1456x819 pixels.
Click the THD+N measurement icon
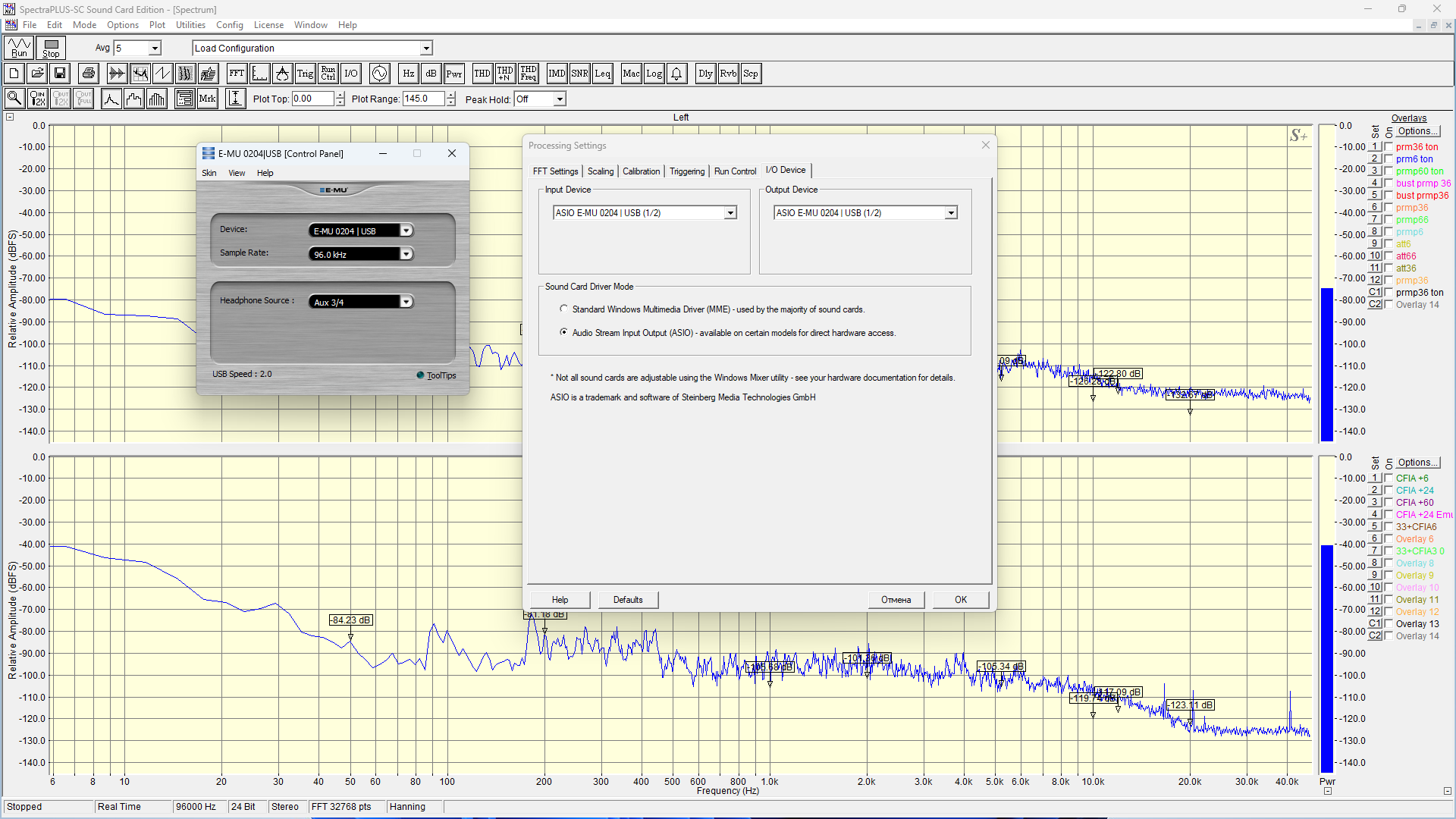505,74
